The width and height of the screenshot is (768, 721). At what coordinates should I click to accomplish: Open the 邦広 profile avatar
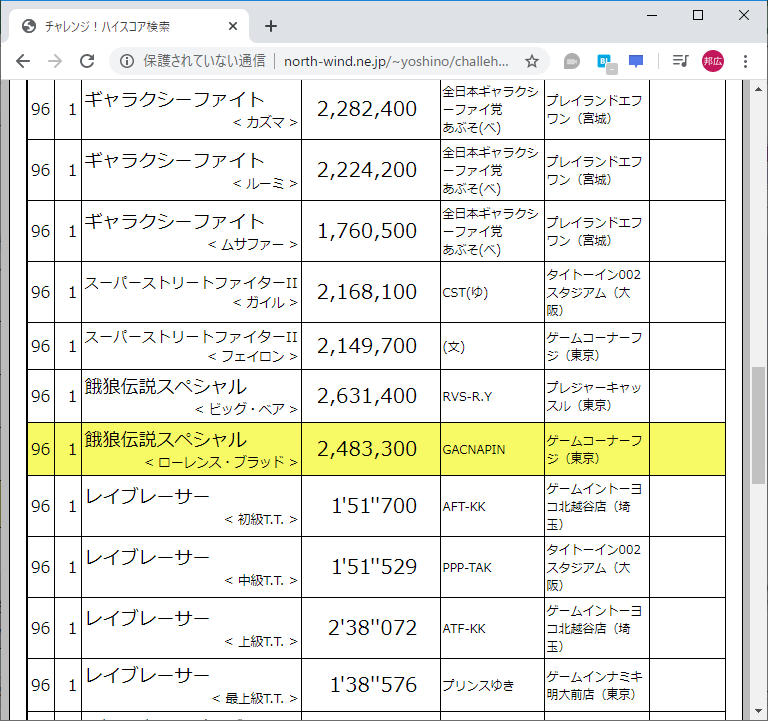click(713, 61)
